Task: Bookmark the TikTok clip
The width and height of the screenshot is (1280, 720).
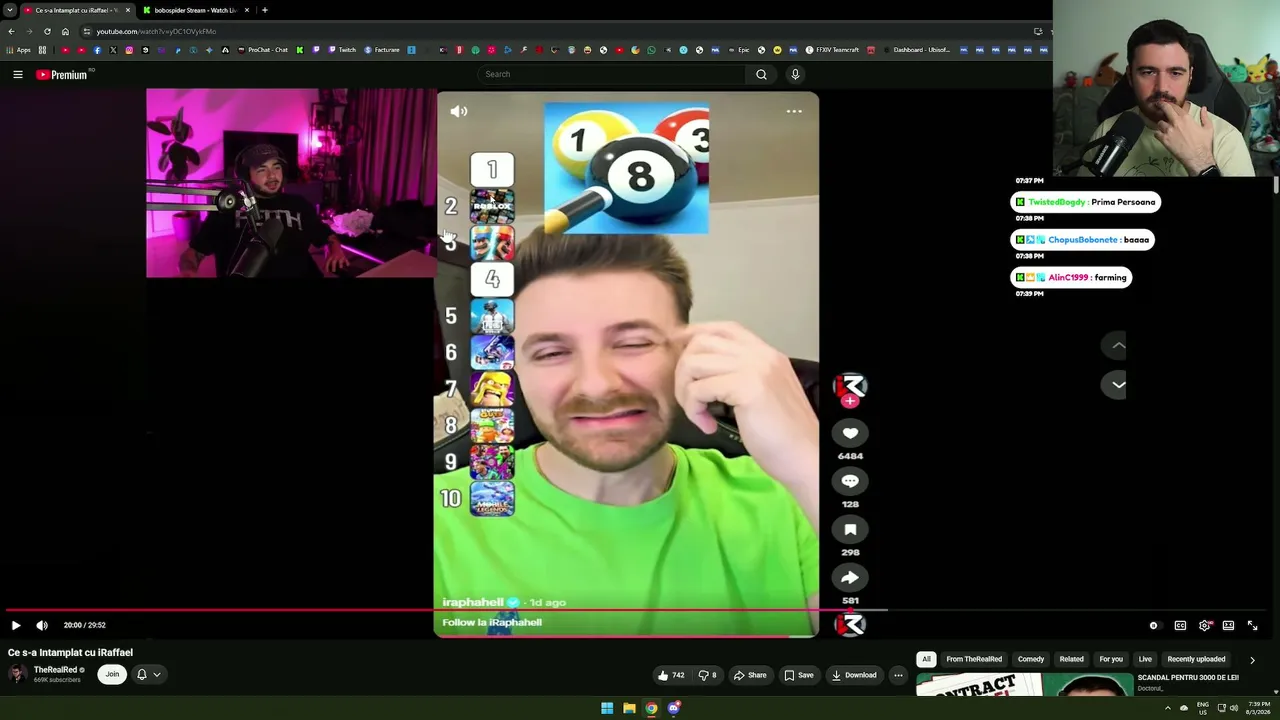Action: click(x=850, y=529)
